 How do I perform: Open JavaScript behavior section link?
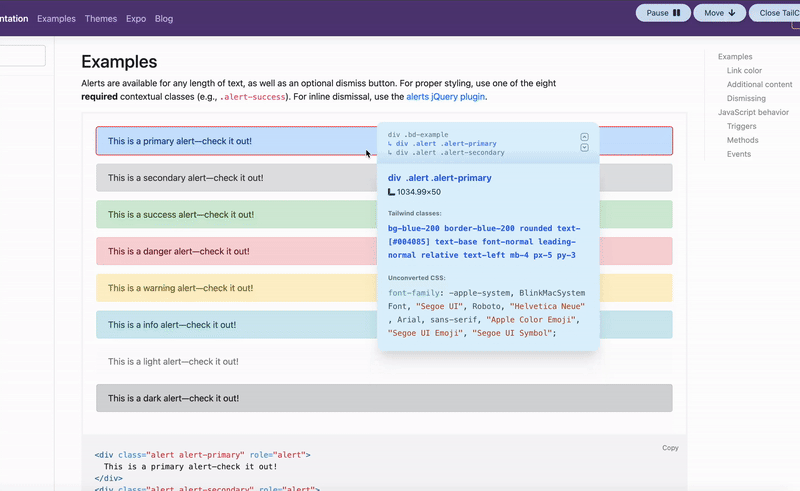753,113
